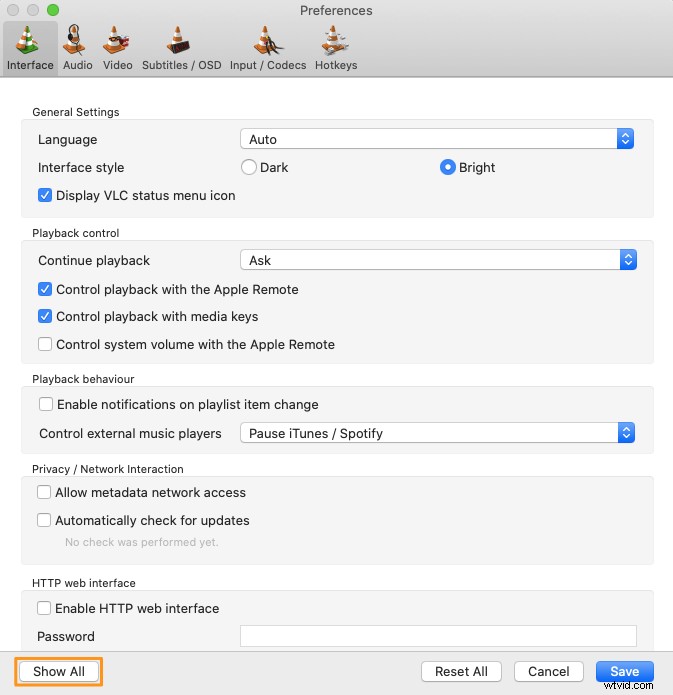
Task: Enable Control system volume with Apple Remote
Action: [45, 344]
